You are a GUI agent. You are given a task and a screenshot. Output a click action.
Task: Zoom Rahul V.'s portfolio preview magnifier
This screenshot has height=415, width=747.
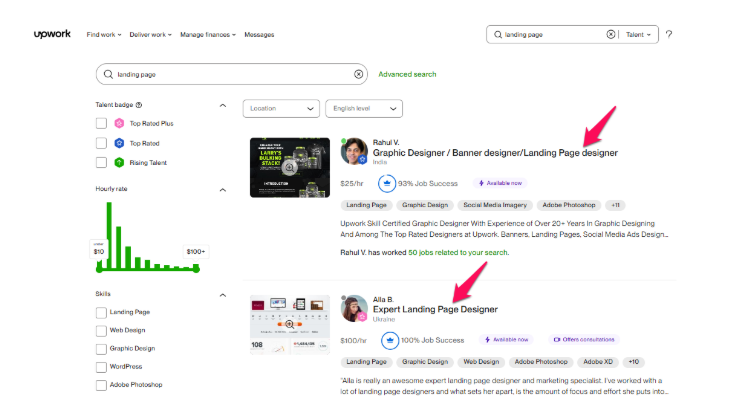coord(289,167)
